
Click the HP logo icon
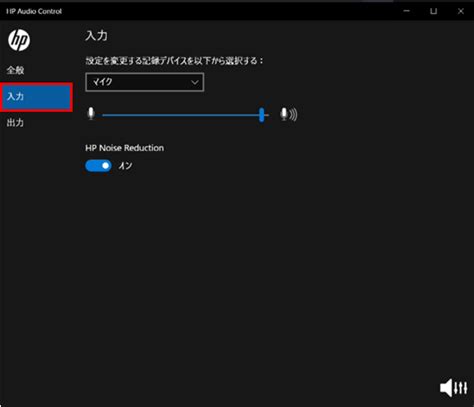coord(19,40)
